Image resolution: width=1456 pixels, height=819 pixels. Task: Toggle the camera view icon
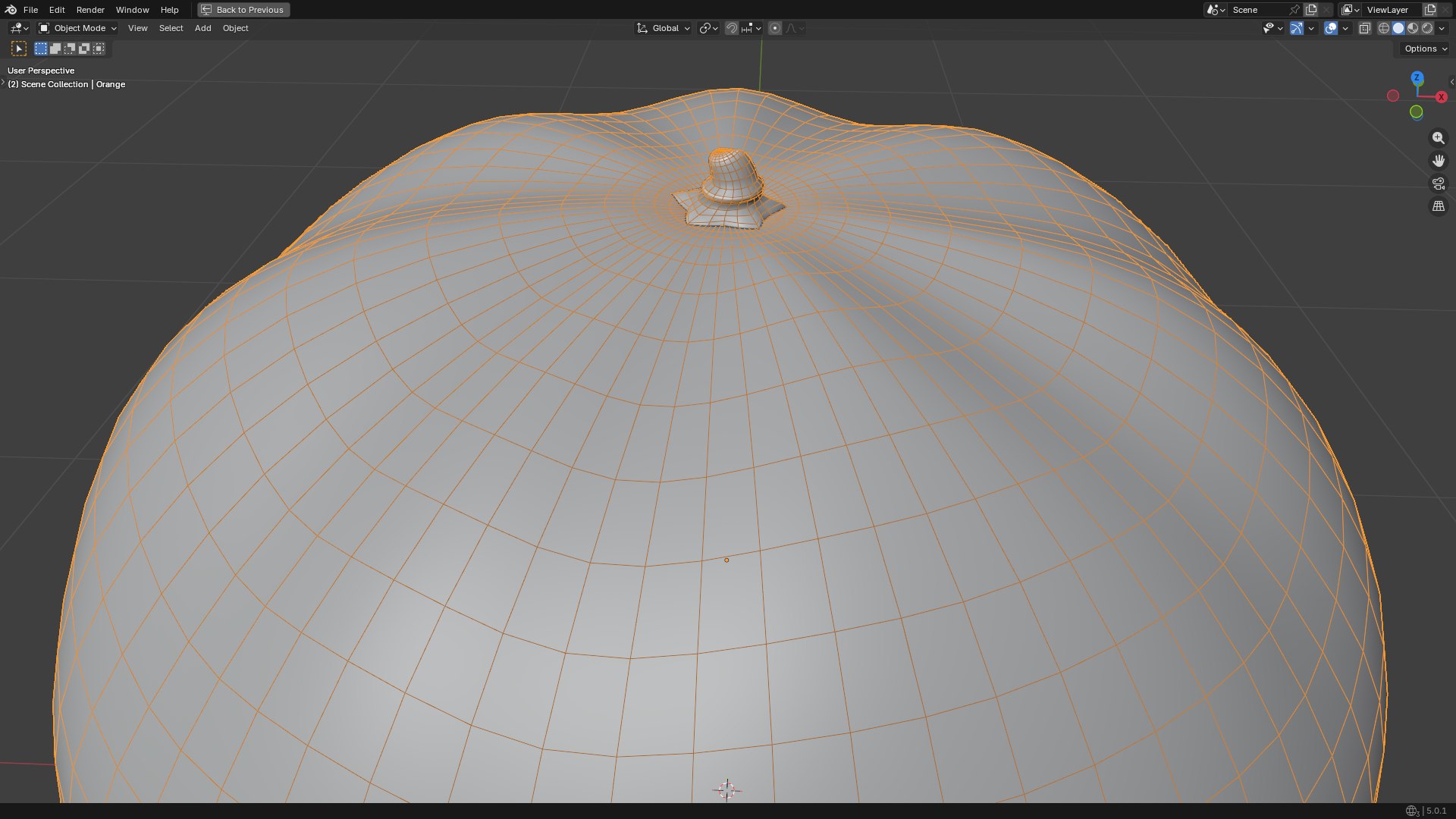[x=1438, y=184]
